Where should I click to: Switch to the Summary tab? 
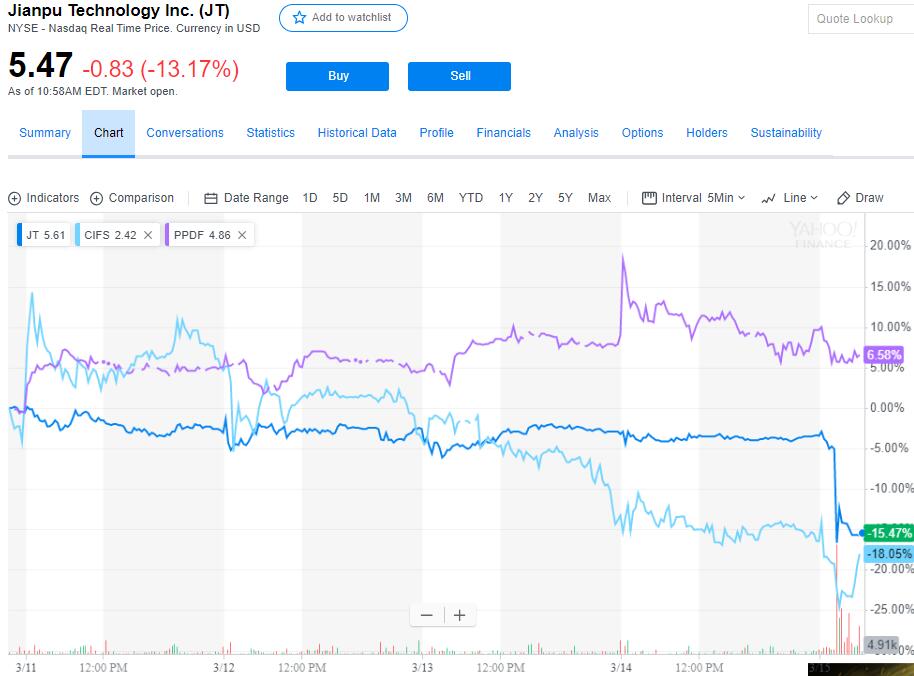45,133
